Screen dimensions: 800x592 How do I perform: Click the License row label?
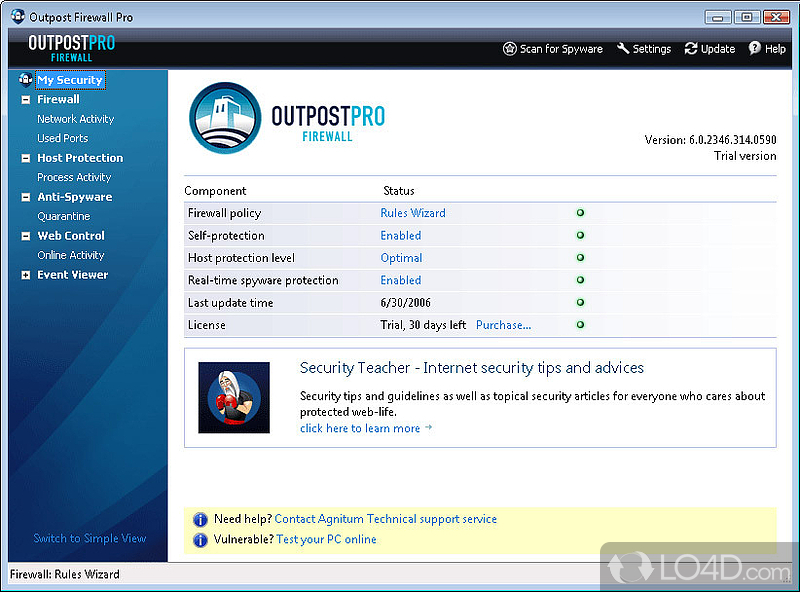pos(207,325)
